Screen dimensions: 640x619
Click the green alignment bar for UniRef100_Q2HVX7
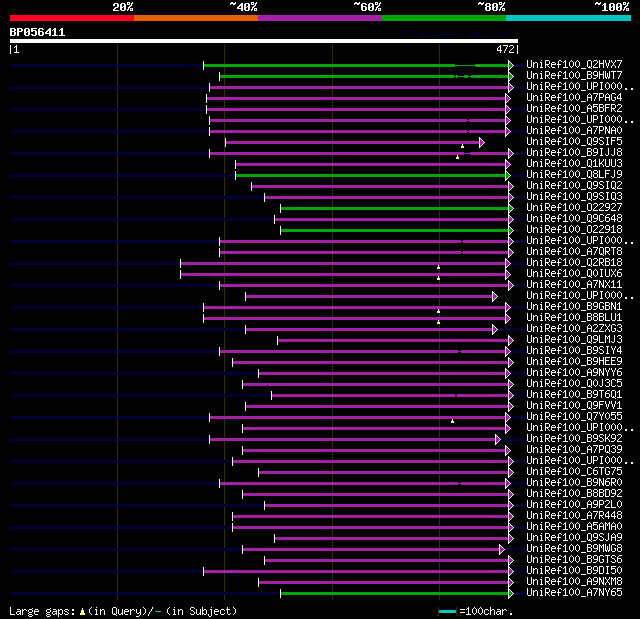pos(356,65)
